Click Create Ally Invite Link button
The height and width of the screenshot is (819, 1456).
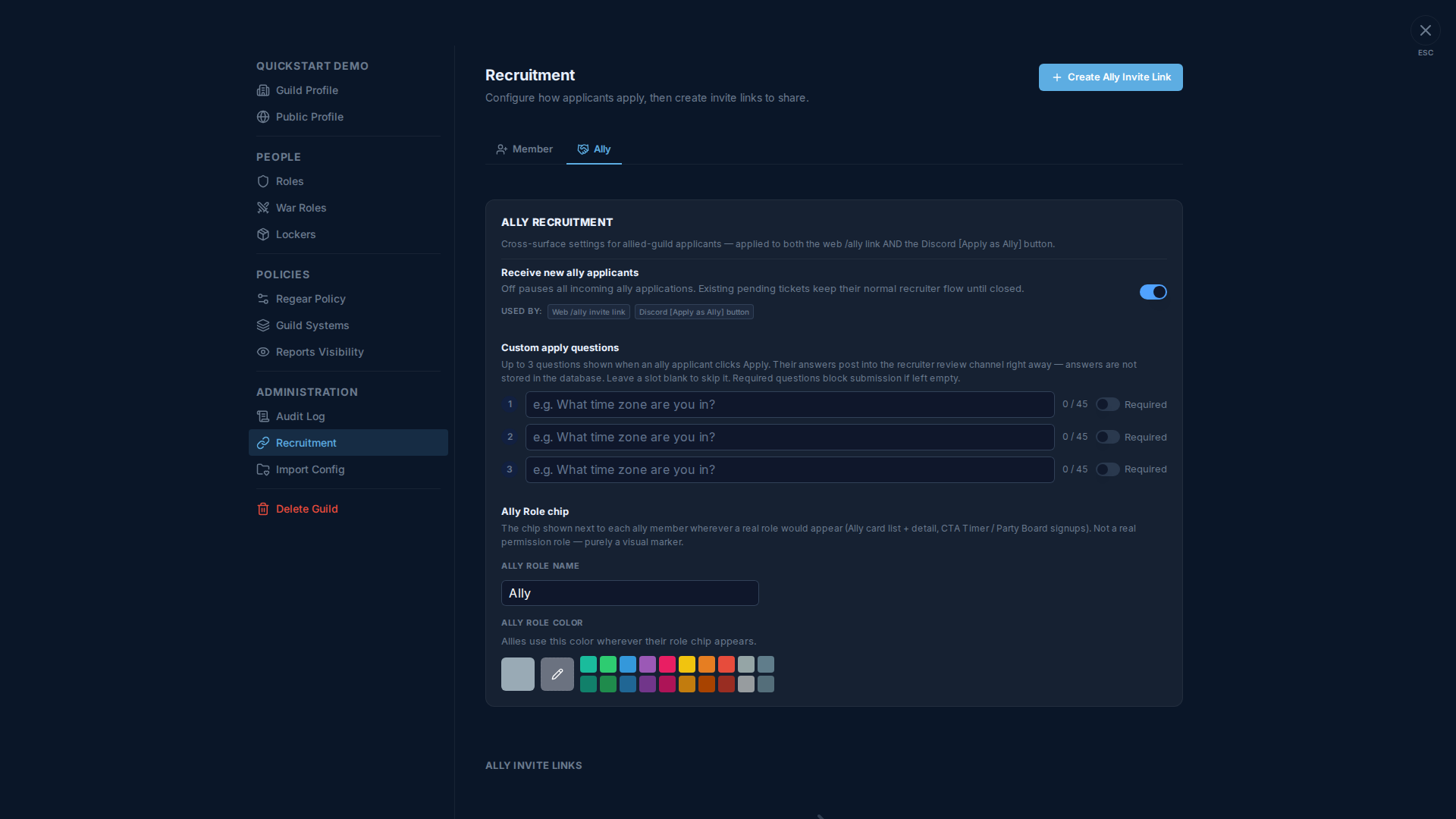(1110, 77)
